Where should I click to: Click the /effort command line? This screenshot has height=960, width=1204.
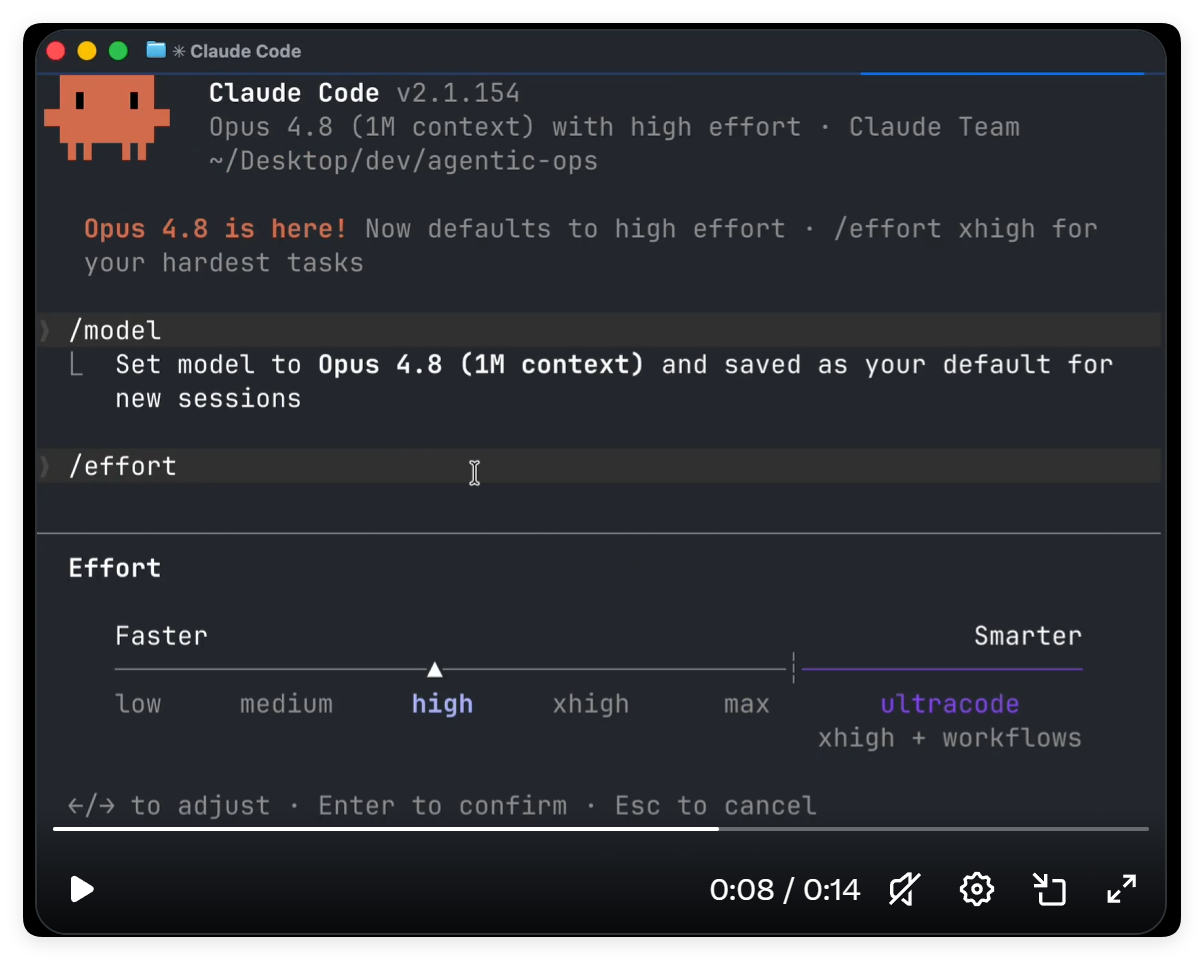coord(600,466)
